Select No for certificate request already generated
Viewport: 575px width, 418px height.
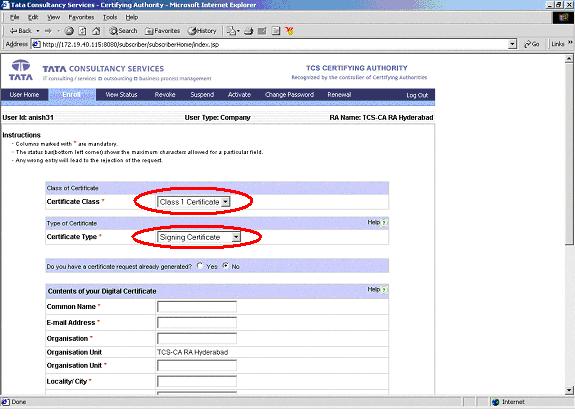(x=226, y=265)
